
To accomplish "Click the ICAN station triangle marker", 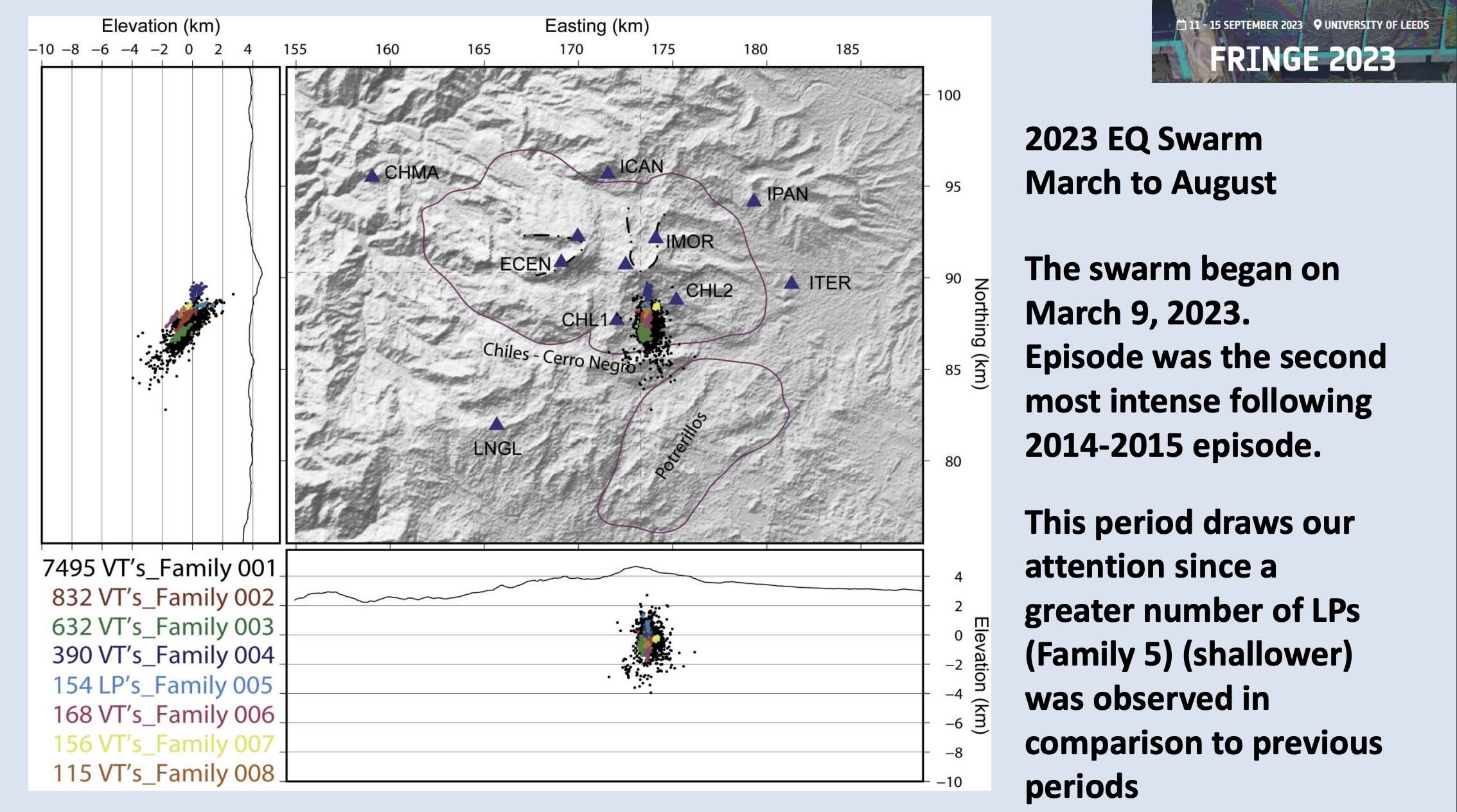I will (608, 172).
